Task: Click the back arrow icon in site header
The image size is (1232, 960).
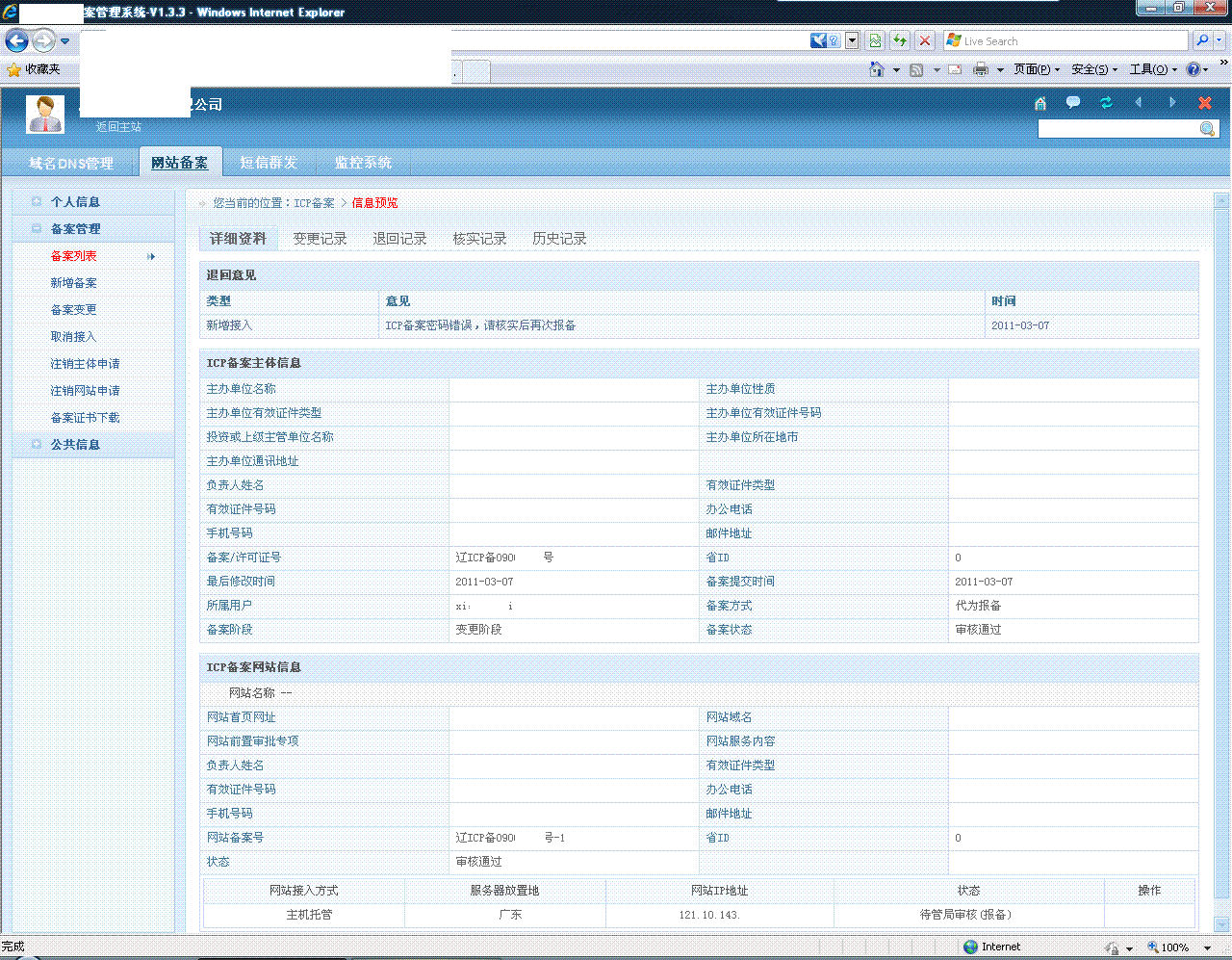Action: (1139, 103)
